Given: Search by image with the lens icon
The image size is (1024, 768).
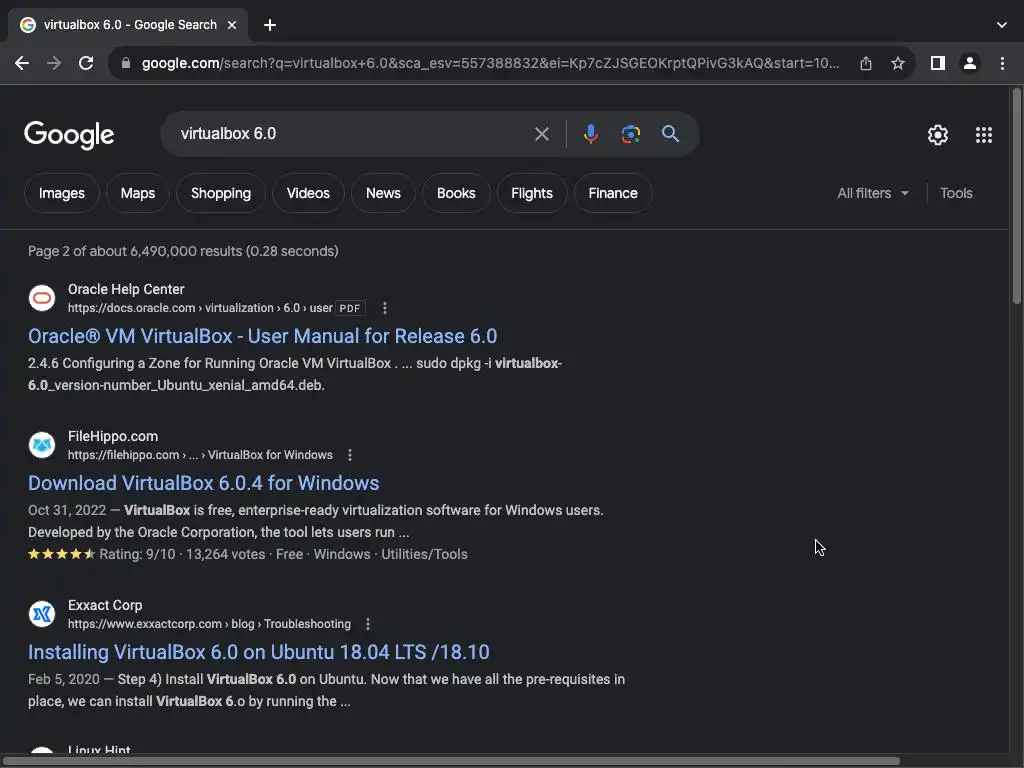Looking at the screenshot, I should [630, 134].
